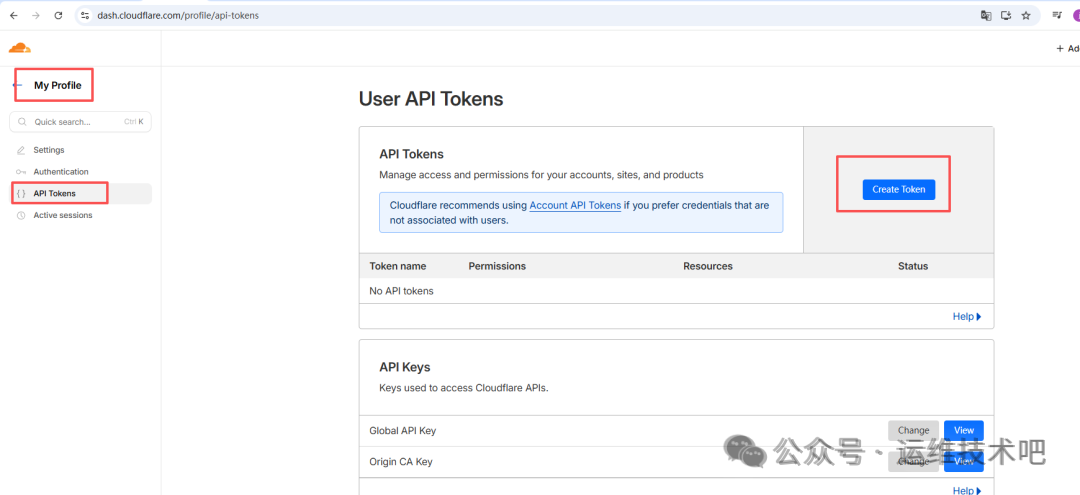Open the Translate page icon
This screenshot has width=1080, height=495.
click(986, 15)
